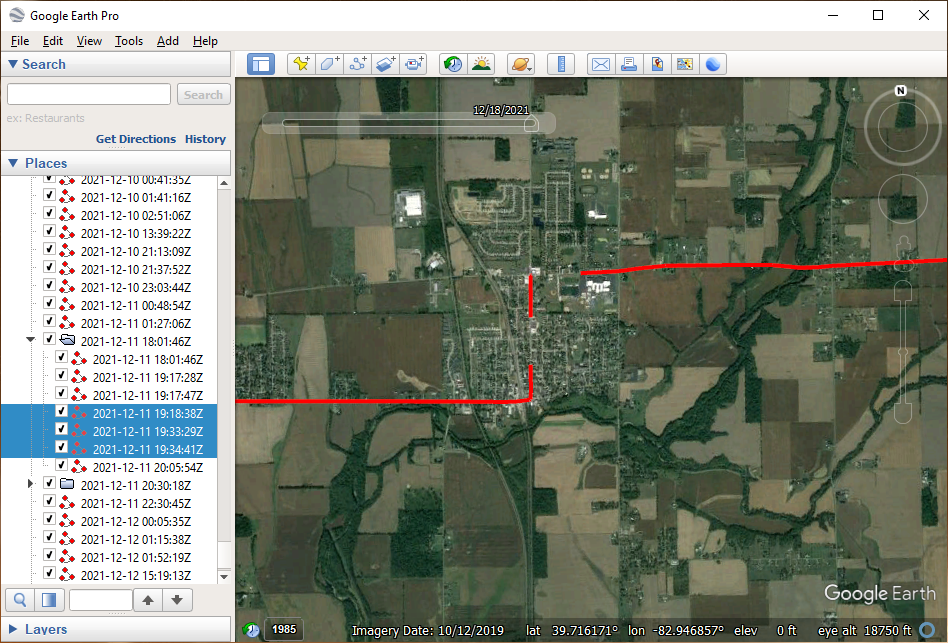Select the path icon of 2021-12-10 01:41:16Z
The image size is (948, 643).
coord(67,197)
